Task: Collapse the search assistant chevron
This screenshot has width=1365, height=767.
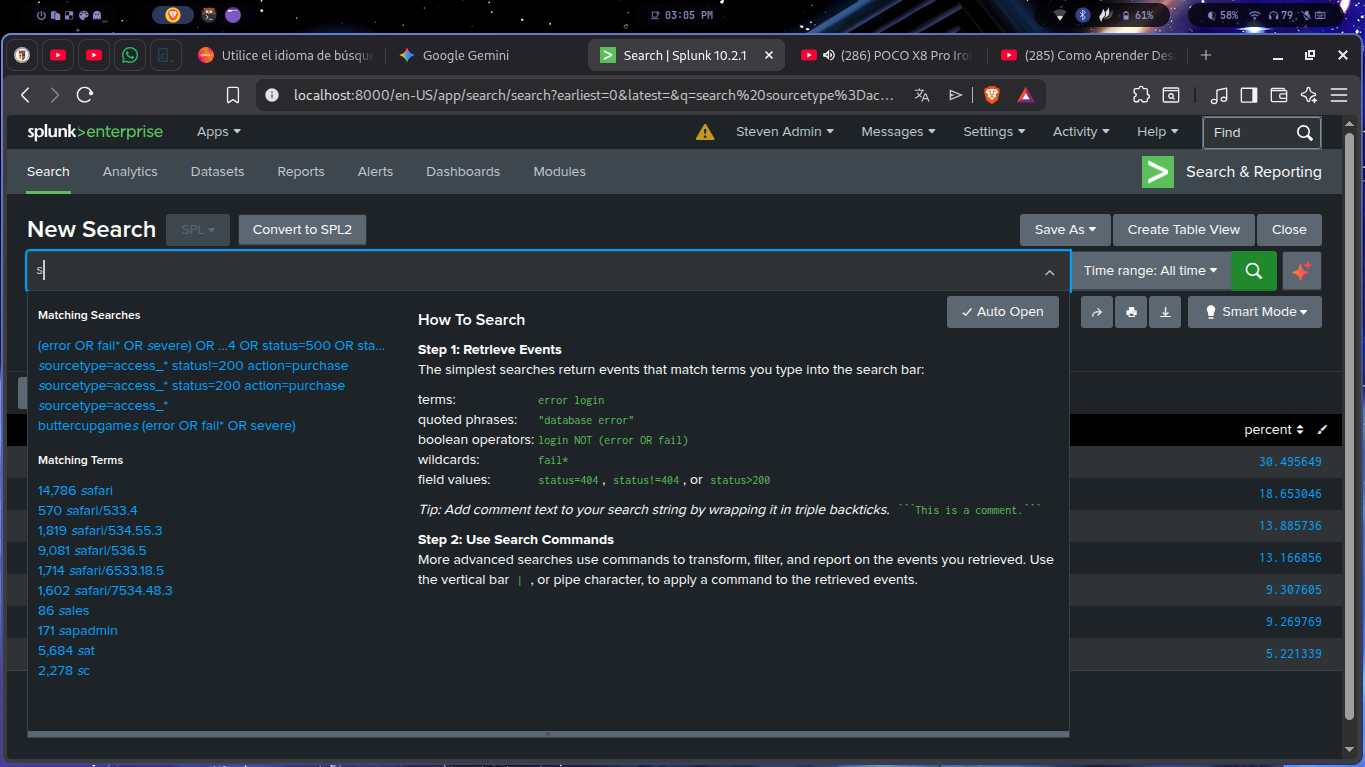Action: [x=1049, y=272]
